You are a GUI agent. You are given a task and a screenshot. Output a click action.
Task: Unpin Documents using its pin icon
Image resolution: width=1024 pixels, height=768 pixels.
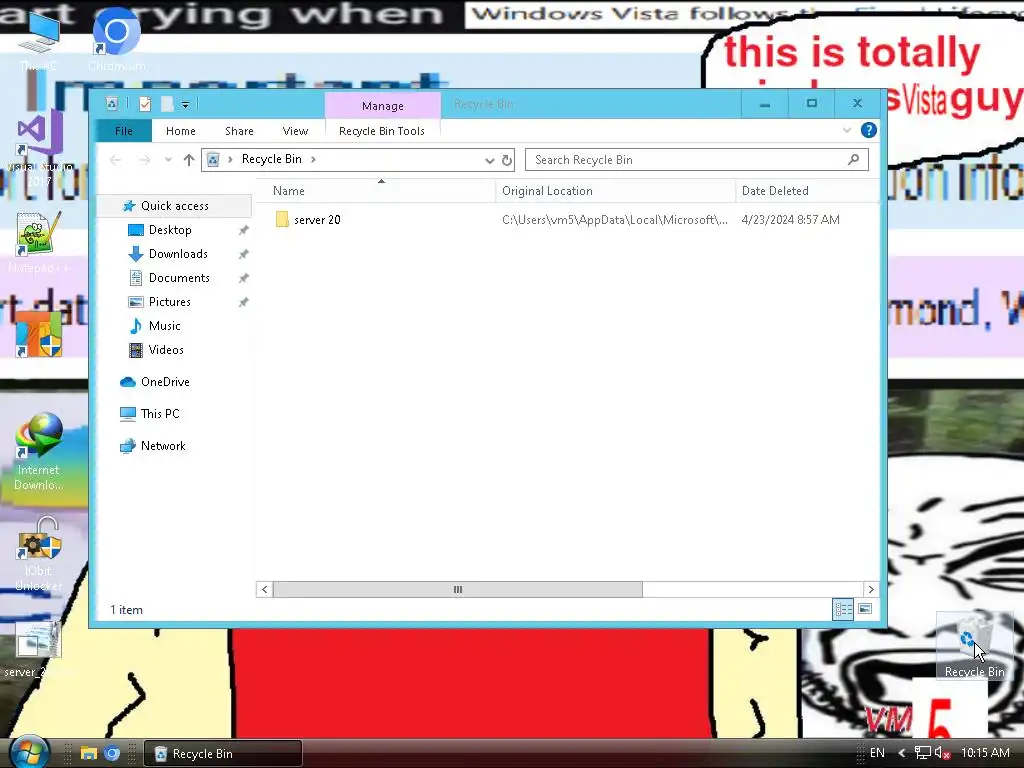pos(243,278)
